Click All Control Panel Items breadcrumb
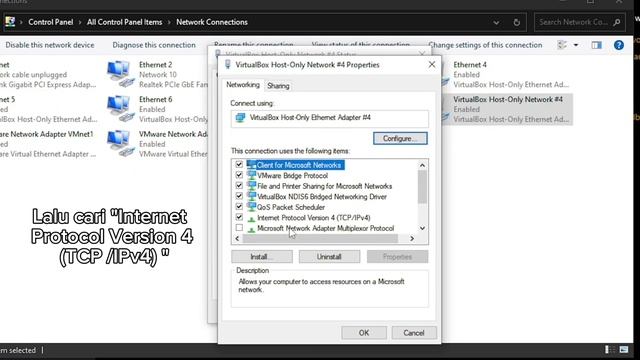 click(124, 22)
